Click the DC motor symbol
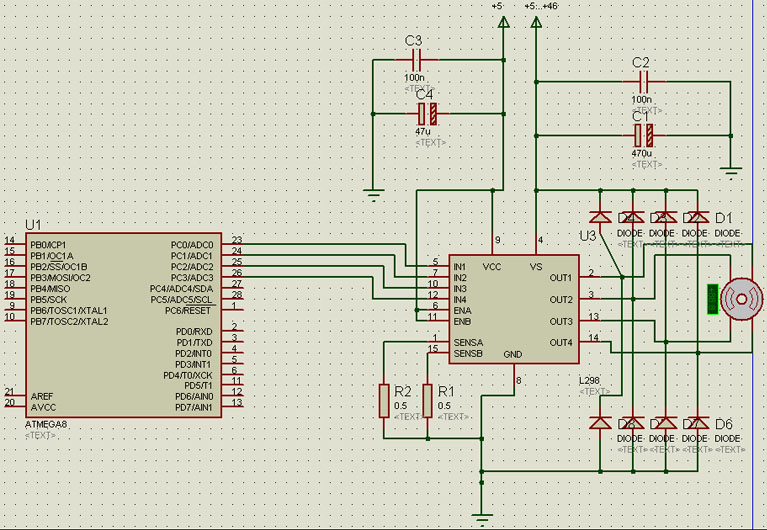 coord(742,300)
